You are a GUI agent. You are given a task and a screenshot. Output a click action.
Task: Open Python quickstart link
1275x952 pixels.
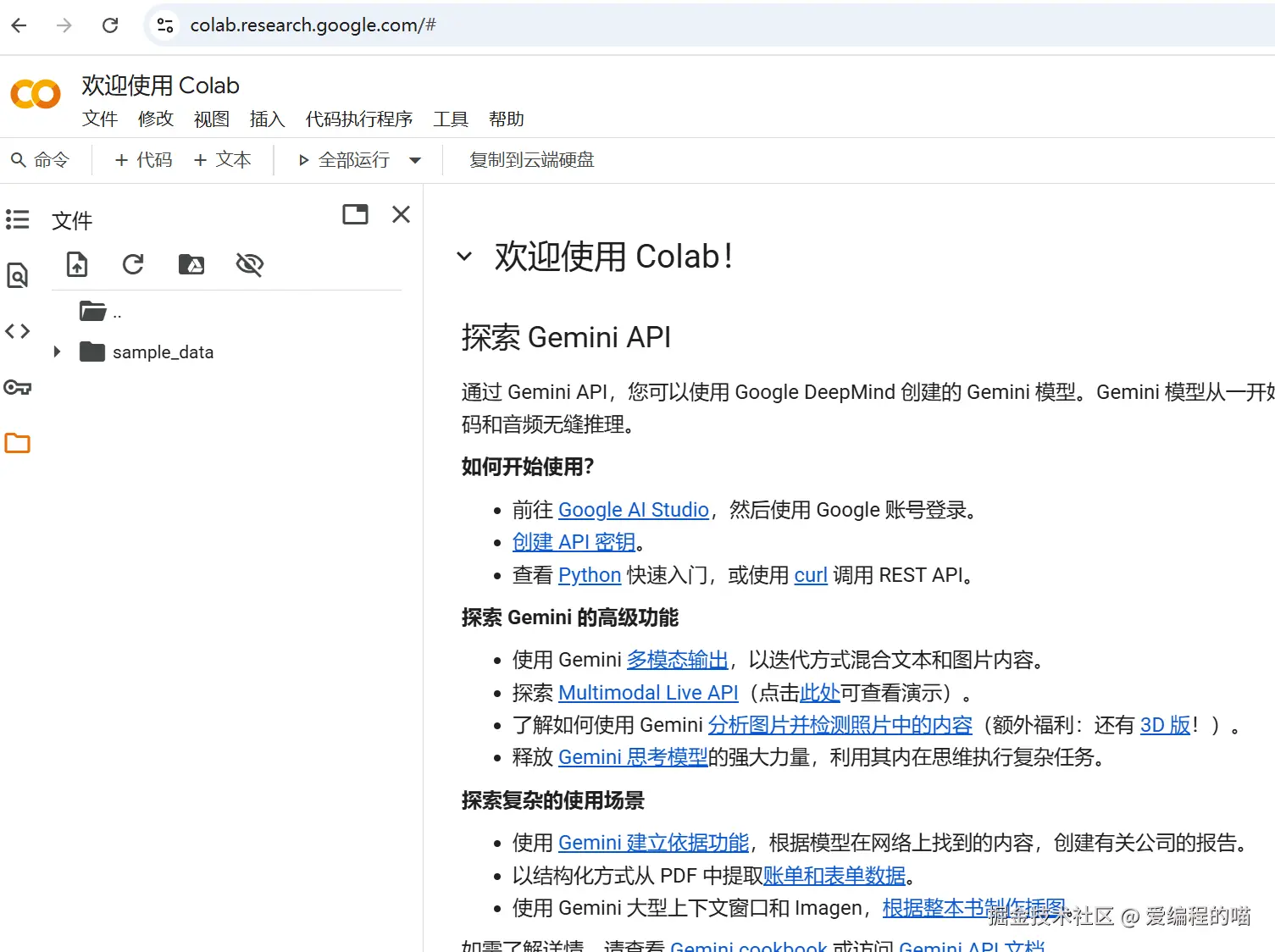(x=590, y=575)
